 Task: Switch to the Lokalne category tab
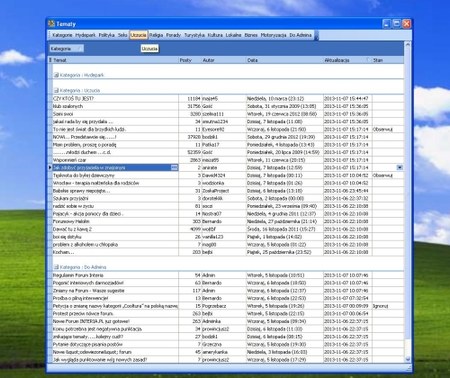click(233, 35)
